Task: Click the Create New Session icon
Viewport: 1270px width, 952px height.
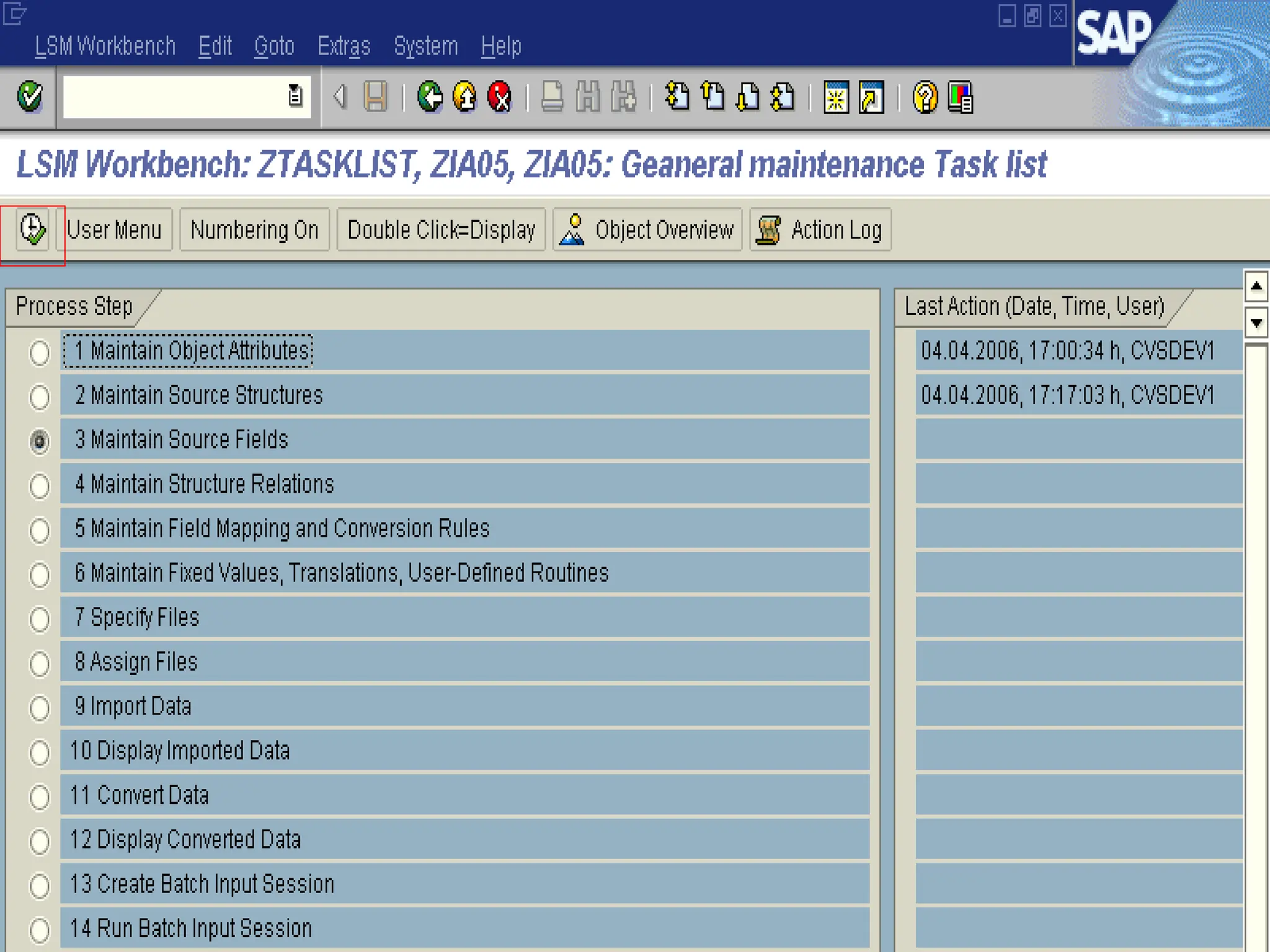Action: point(836,97)
